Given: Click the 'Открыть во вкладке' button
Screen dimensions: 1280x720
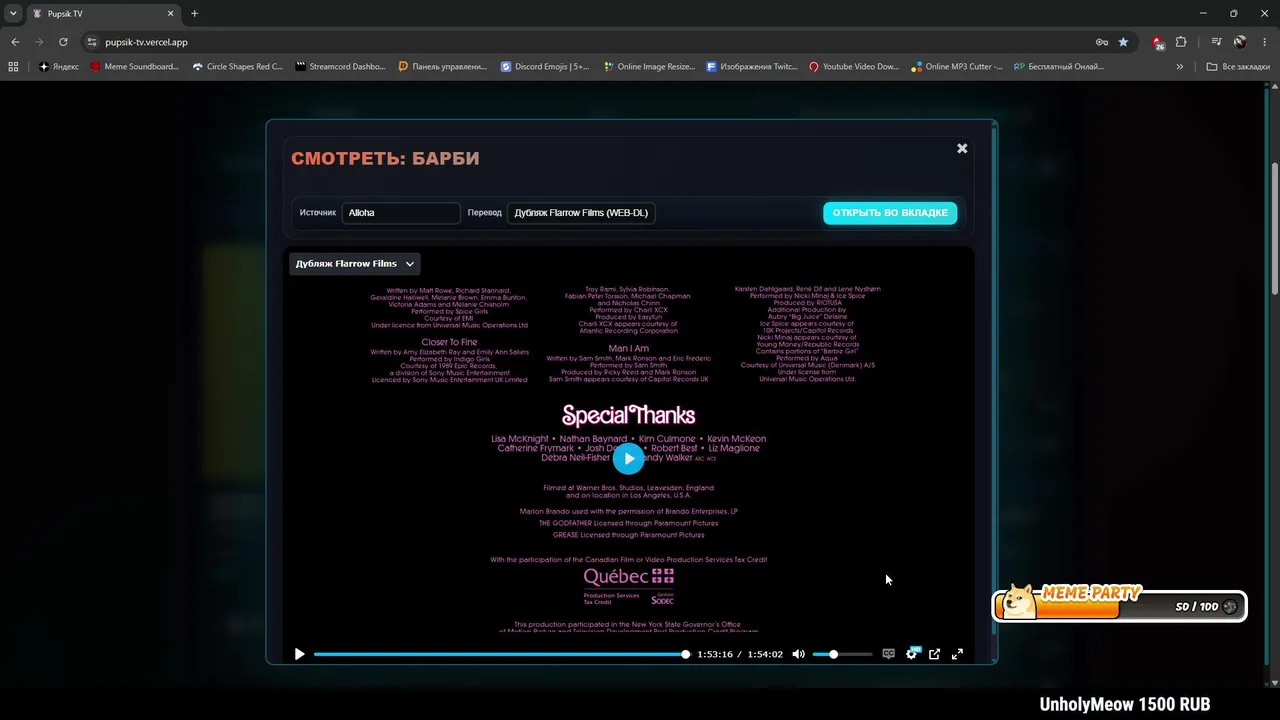Looking at the screenshot, I should 890,213.
